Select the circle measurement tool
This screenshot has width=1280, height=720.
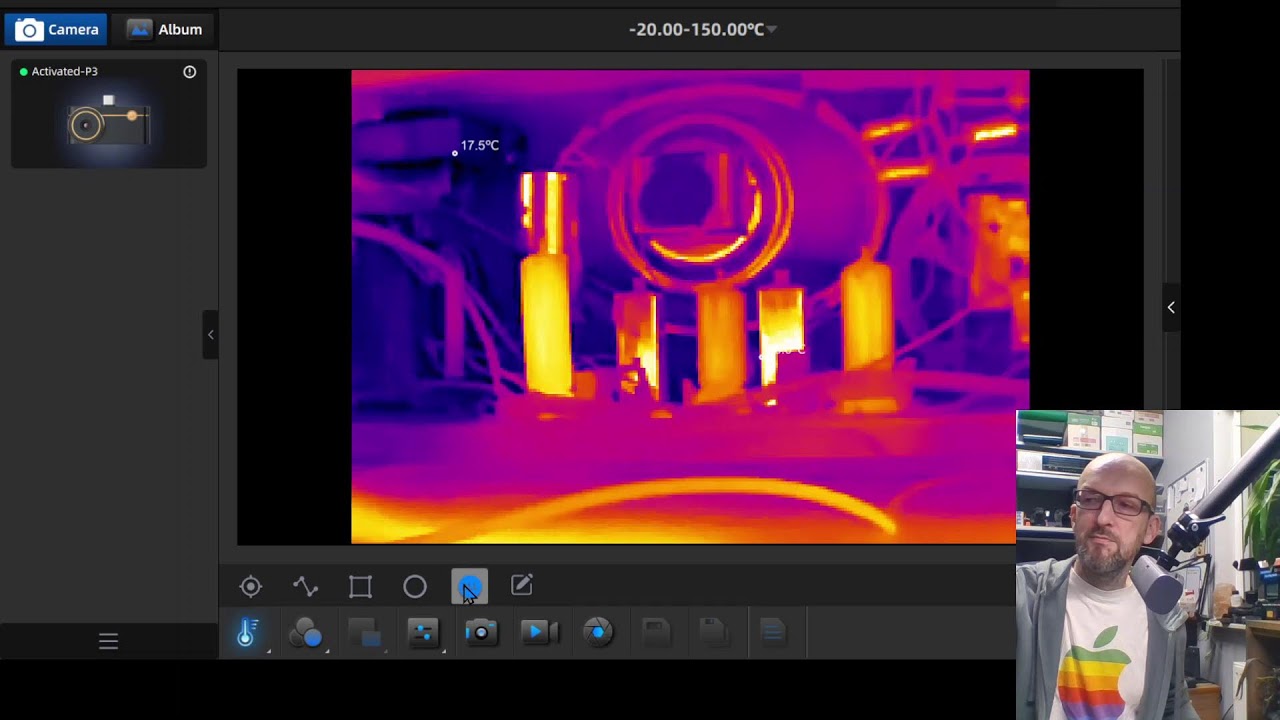(x=415, y=587)
